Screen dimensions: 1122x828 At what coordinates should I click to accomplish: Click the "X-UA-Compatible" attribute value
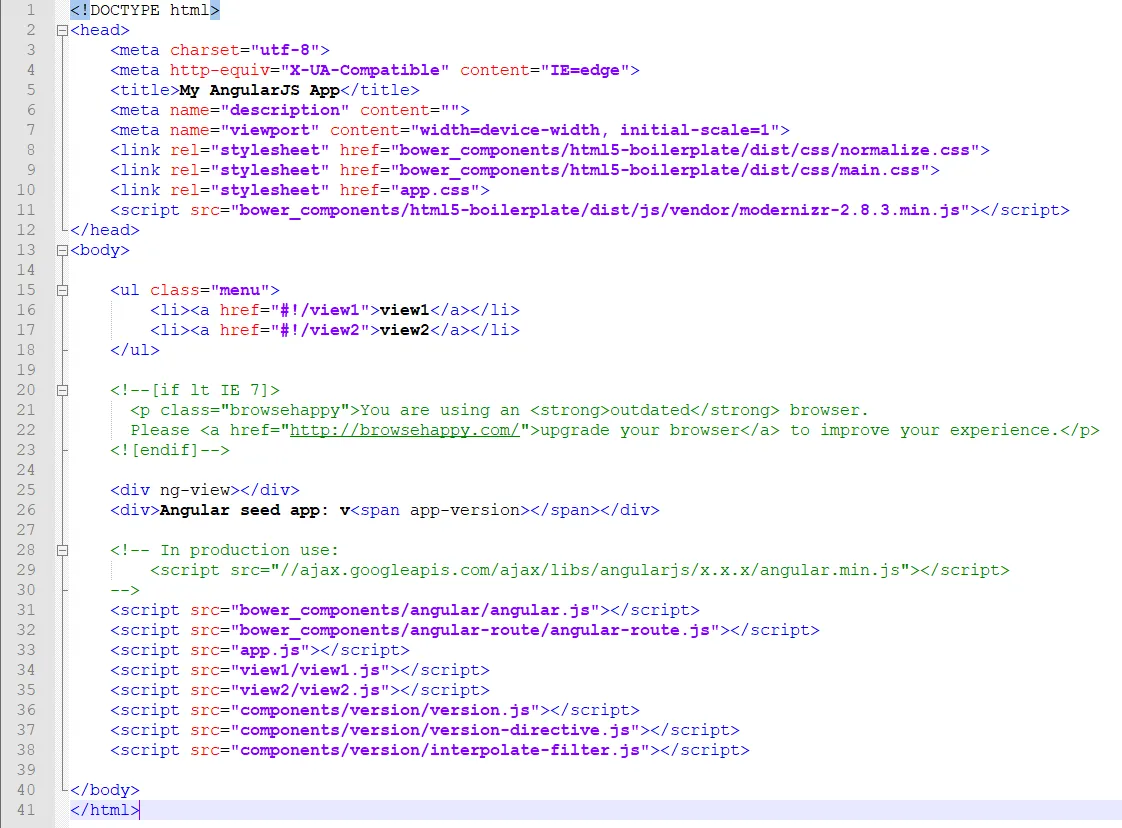(365, 70)
